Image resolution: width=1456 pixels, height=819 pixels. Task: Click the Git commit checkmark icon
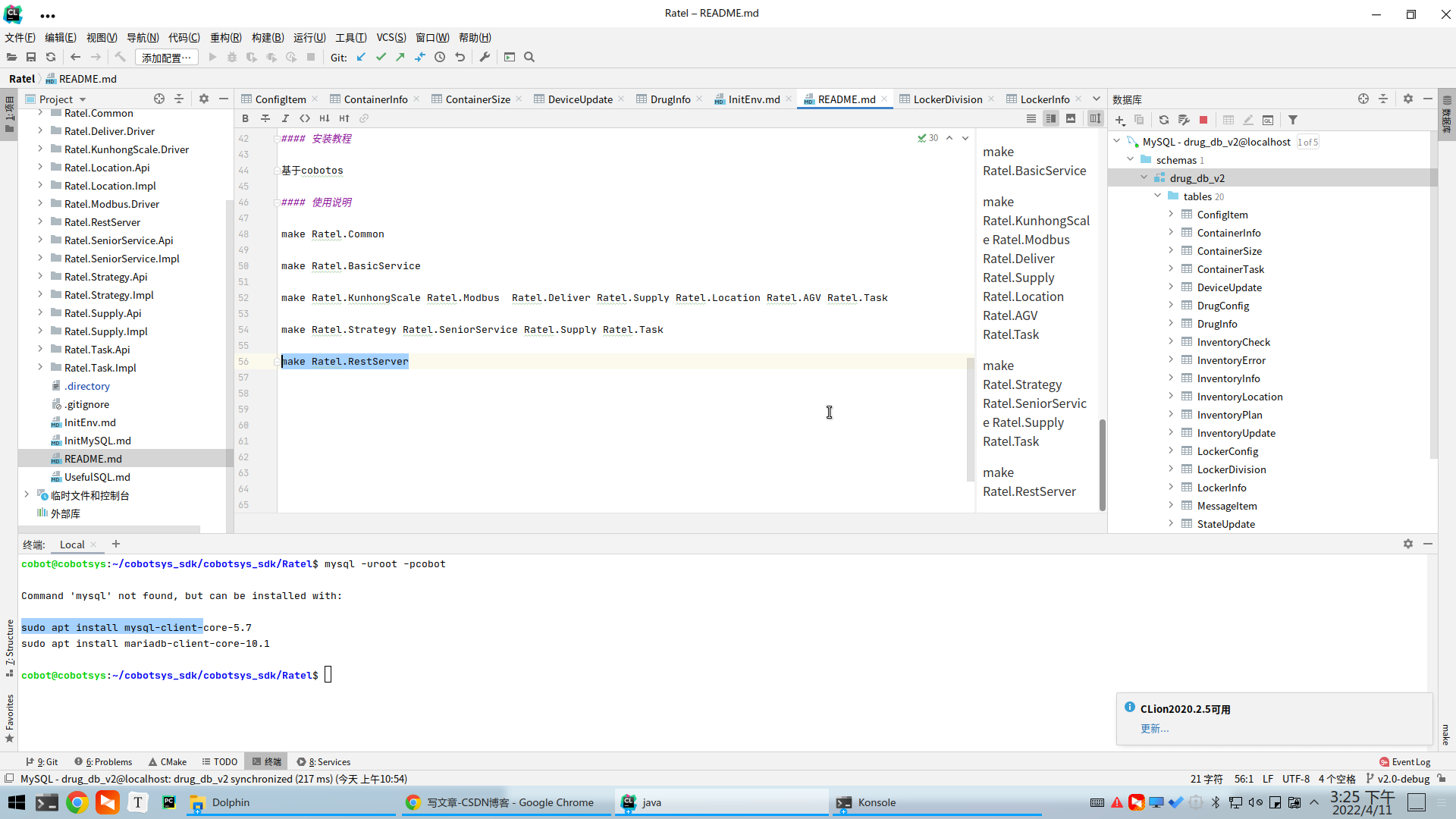pos(381,57)
